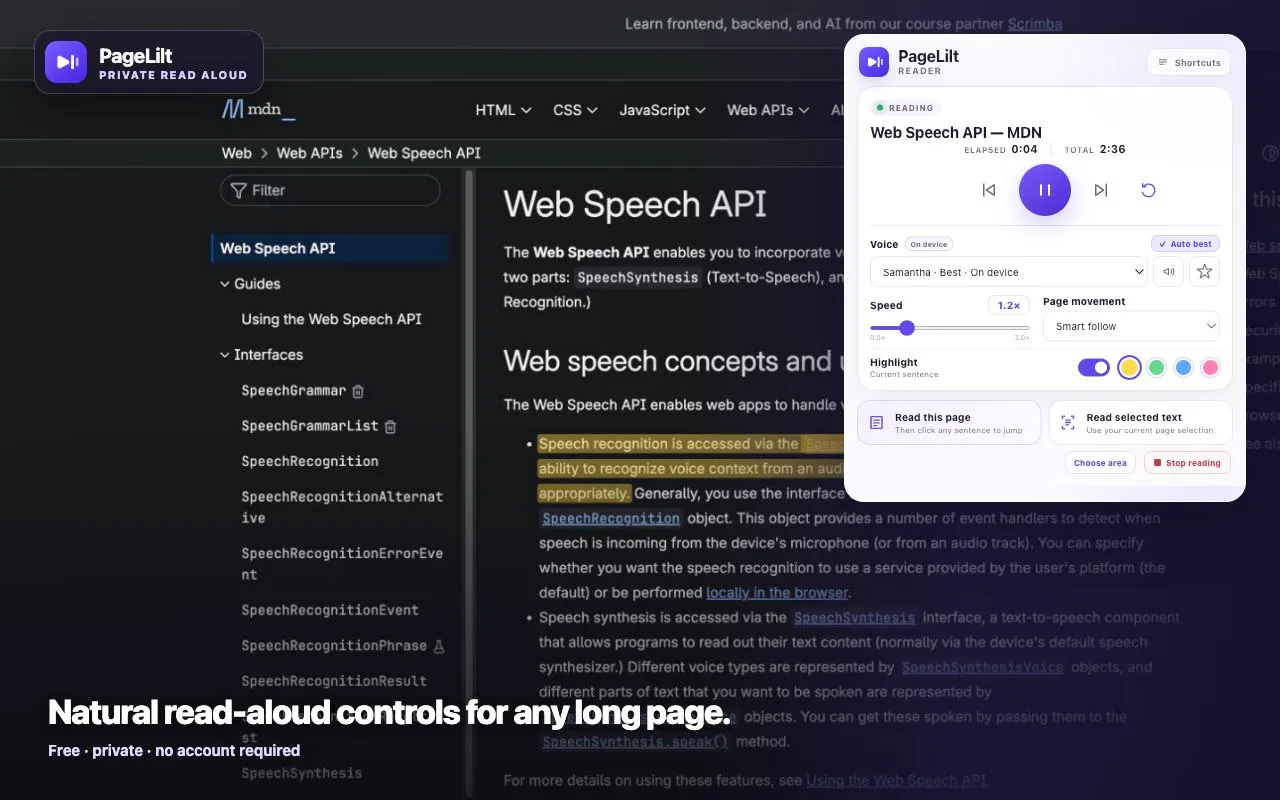Preview the voice with the speaker icon
Screen dimensions: 1280x800
click(x=1168, y=271)
